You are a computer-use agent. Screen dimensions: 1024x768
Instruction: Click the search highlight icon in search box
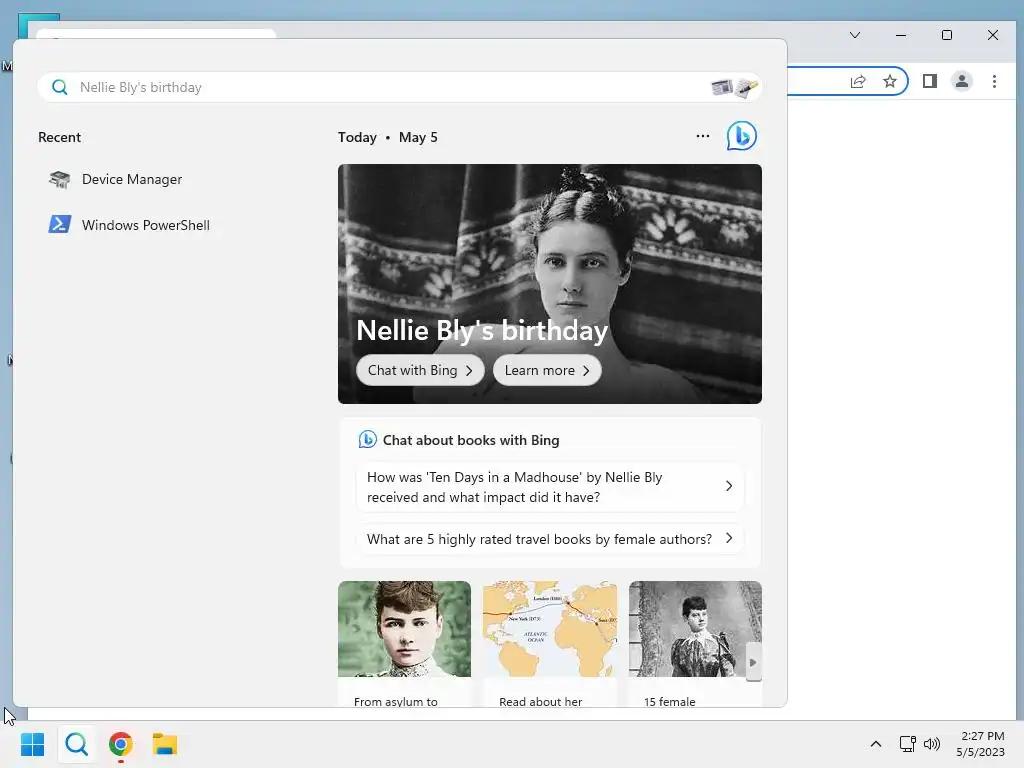734,87
